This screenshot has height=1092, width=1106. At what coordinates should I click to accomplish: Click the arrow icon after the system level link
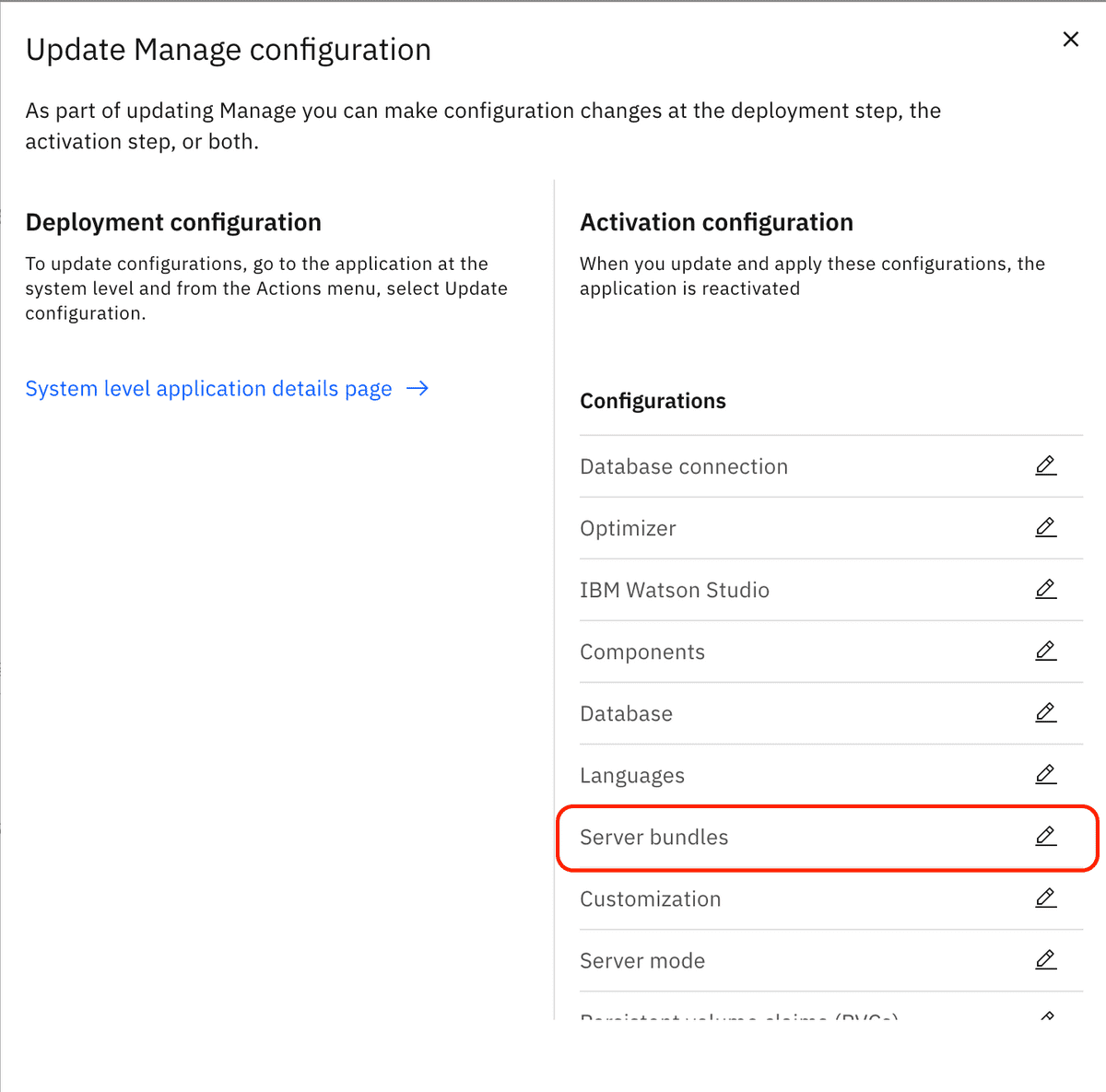pos(418,389)
